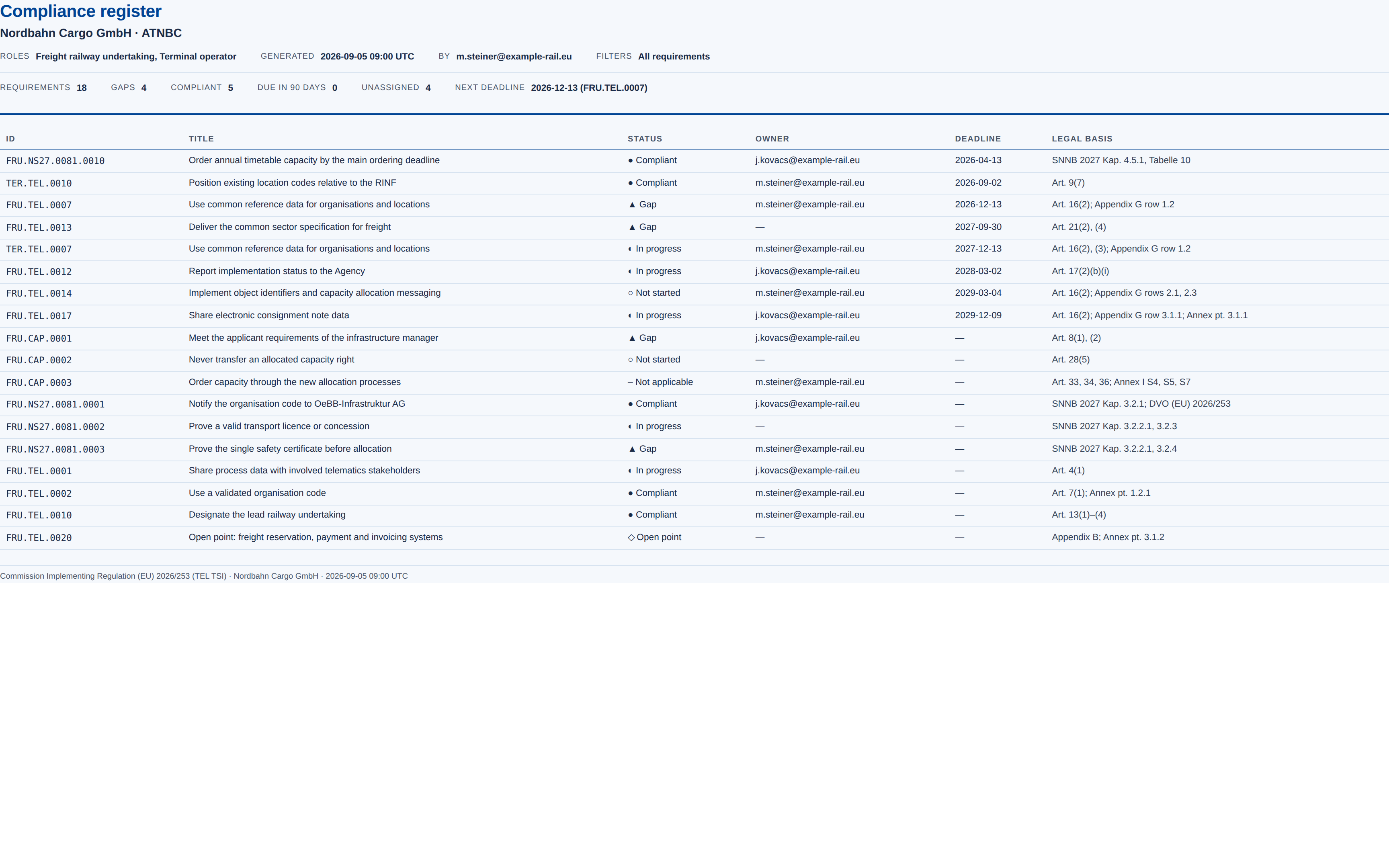The height and width of the screenshot is (868, 1389).
Task: Click legal basis 'SNNB 2027 Kap. 4.5.1, Tabelle 10'
Action: 1121,160
